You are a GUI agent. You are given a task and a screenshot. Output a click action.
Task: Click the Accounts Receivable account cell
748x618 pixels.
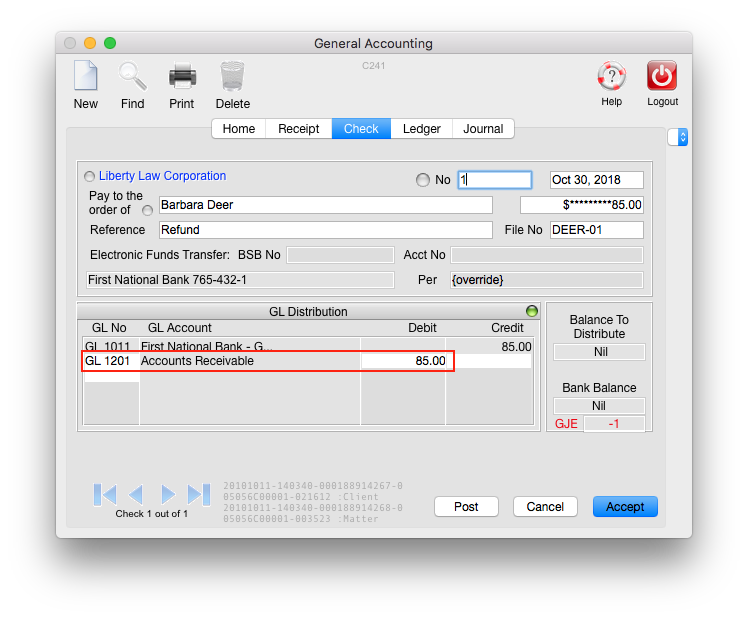click(x=250, y=361)
